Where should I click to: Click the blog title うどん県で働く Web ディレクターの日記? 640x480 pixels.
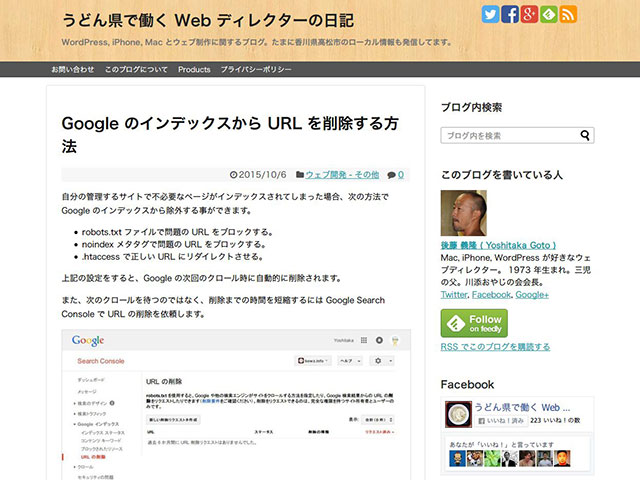click(x=208, y=20)
